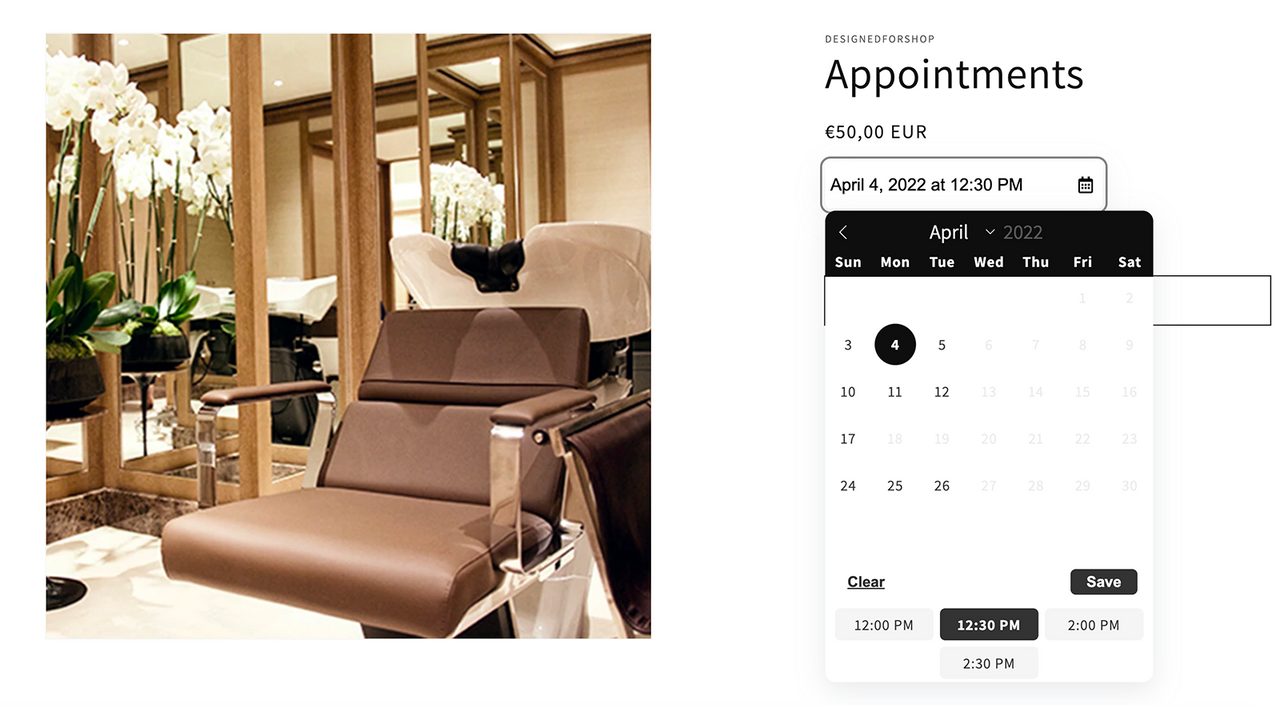The width and height of the screenshot is (1280, 720).
Task: Expand the April month dropdown
Action: coord(961,232)
